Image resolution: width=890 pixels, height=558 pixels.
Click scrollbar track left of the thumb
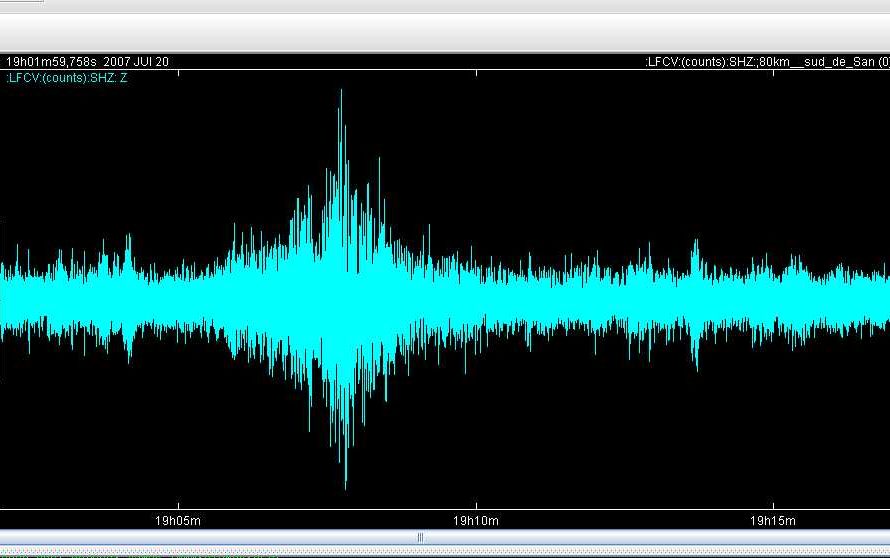point(200,537)
